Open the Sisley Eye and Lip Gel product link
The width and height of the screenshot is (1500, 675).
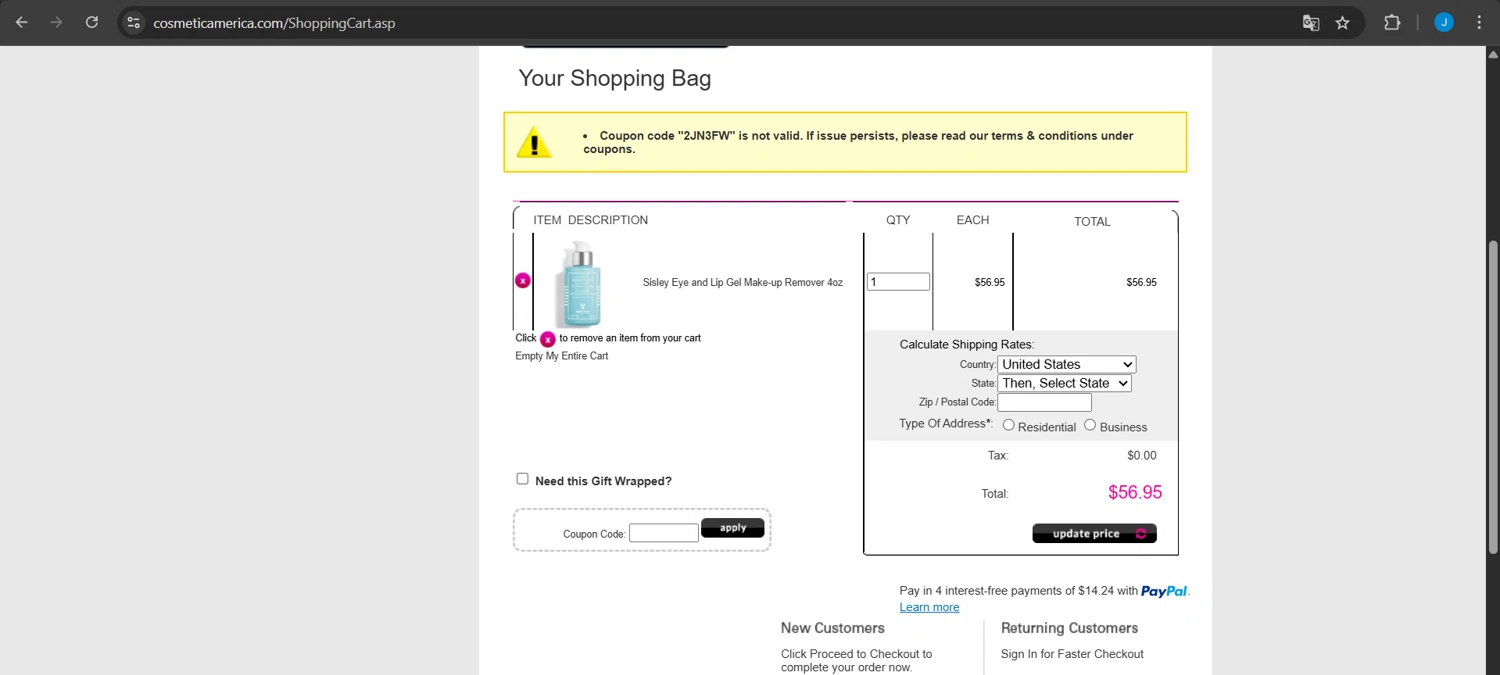click(x=743, y=283)
